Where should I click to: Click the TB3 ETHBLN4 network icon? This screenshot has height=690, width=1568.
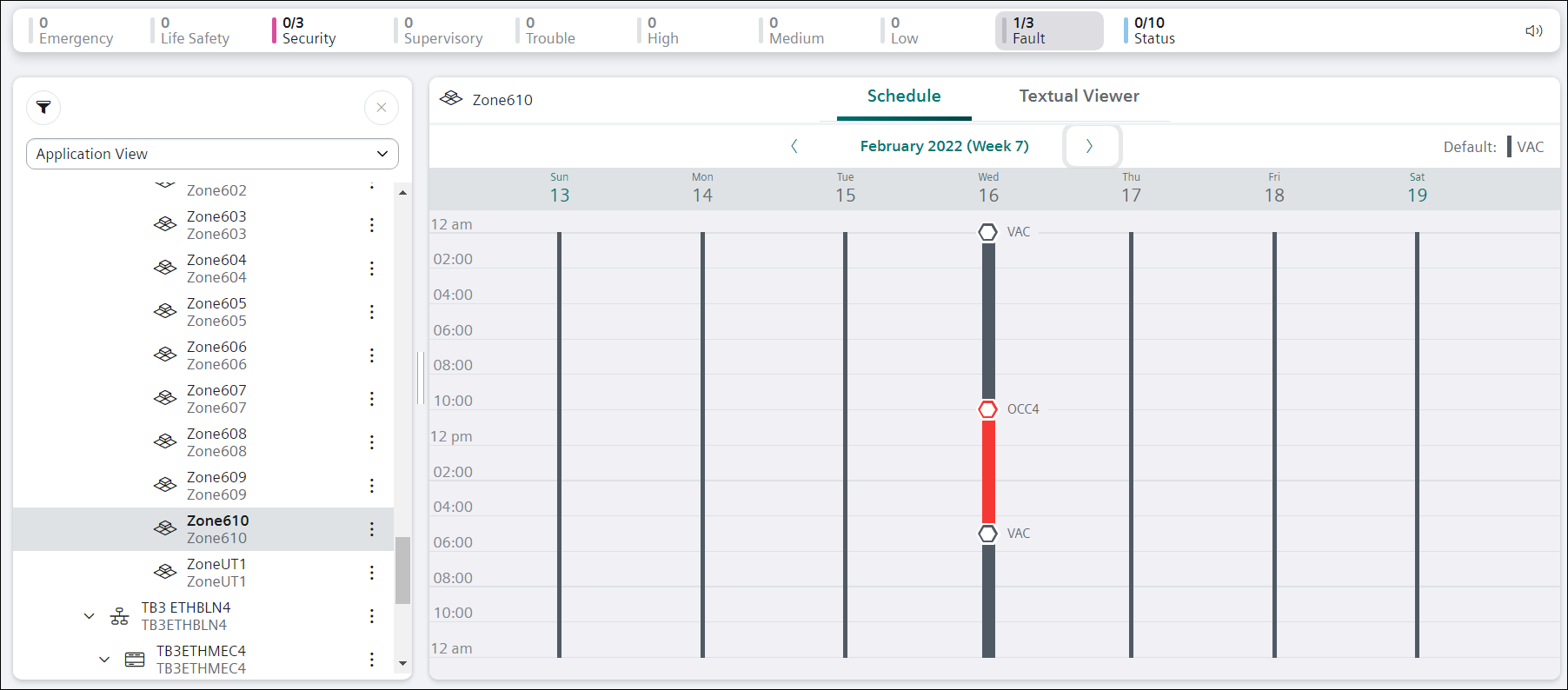tap(120, 616)
